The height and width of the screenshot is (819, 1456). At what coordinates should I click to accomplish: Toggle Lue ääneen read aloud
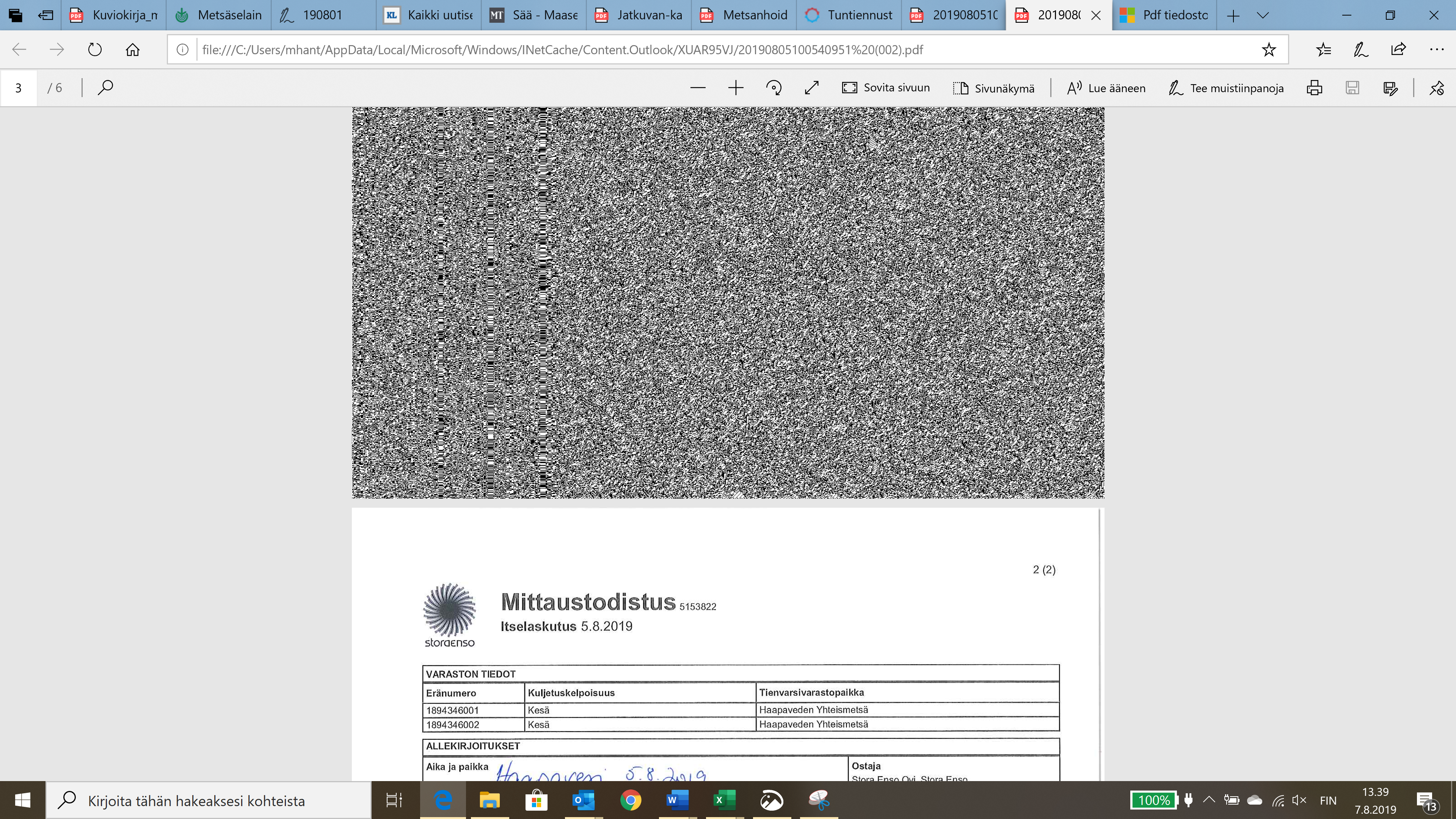coord(1106,88)
